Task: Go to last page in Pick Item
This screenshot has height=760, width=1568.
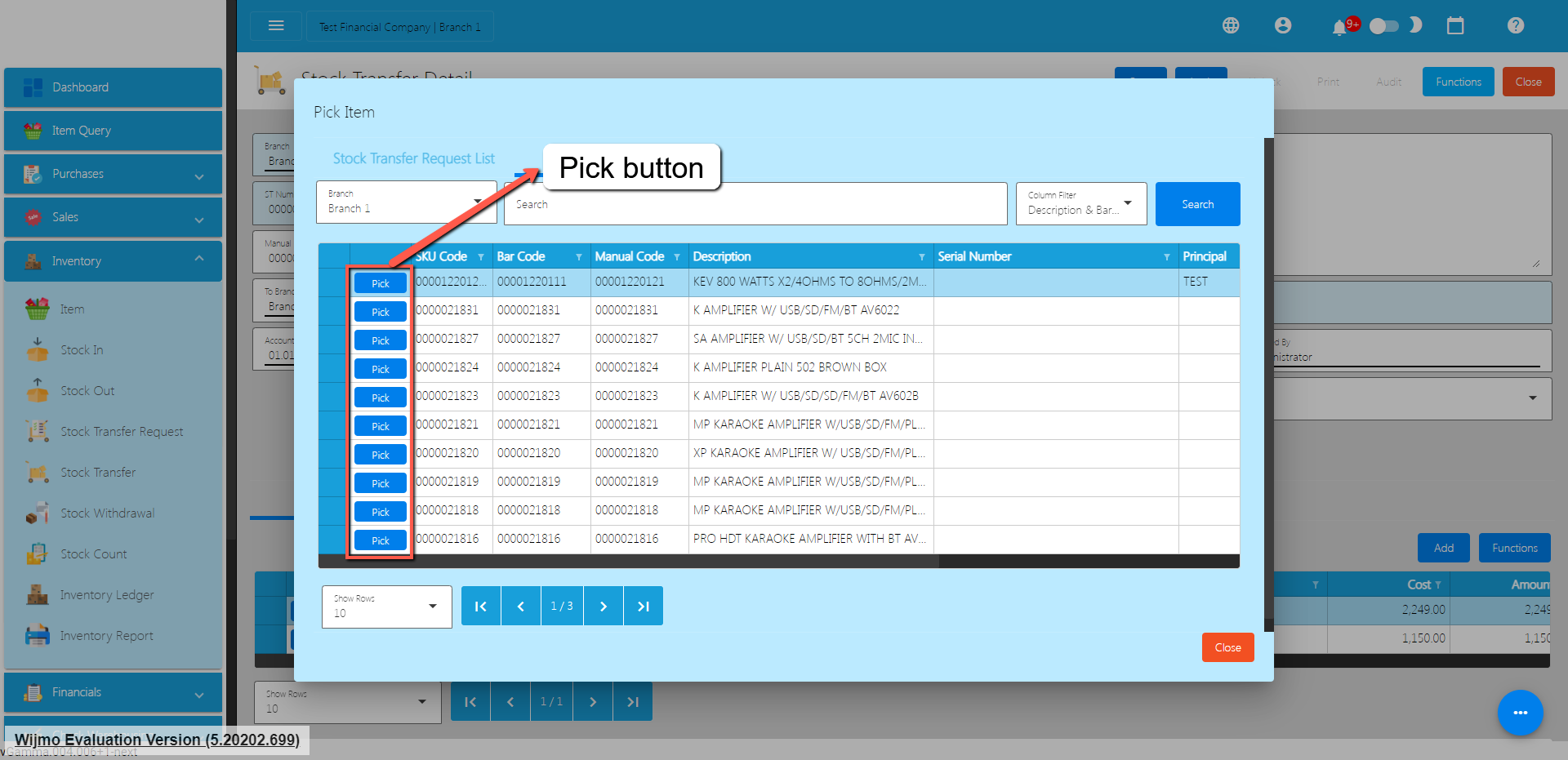Action: [x=643, y=607]
